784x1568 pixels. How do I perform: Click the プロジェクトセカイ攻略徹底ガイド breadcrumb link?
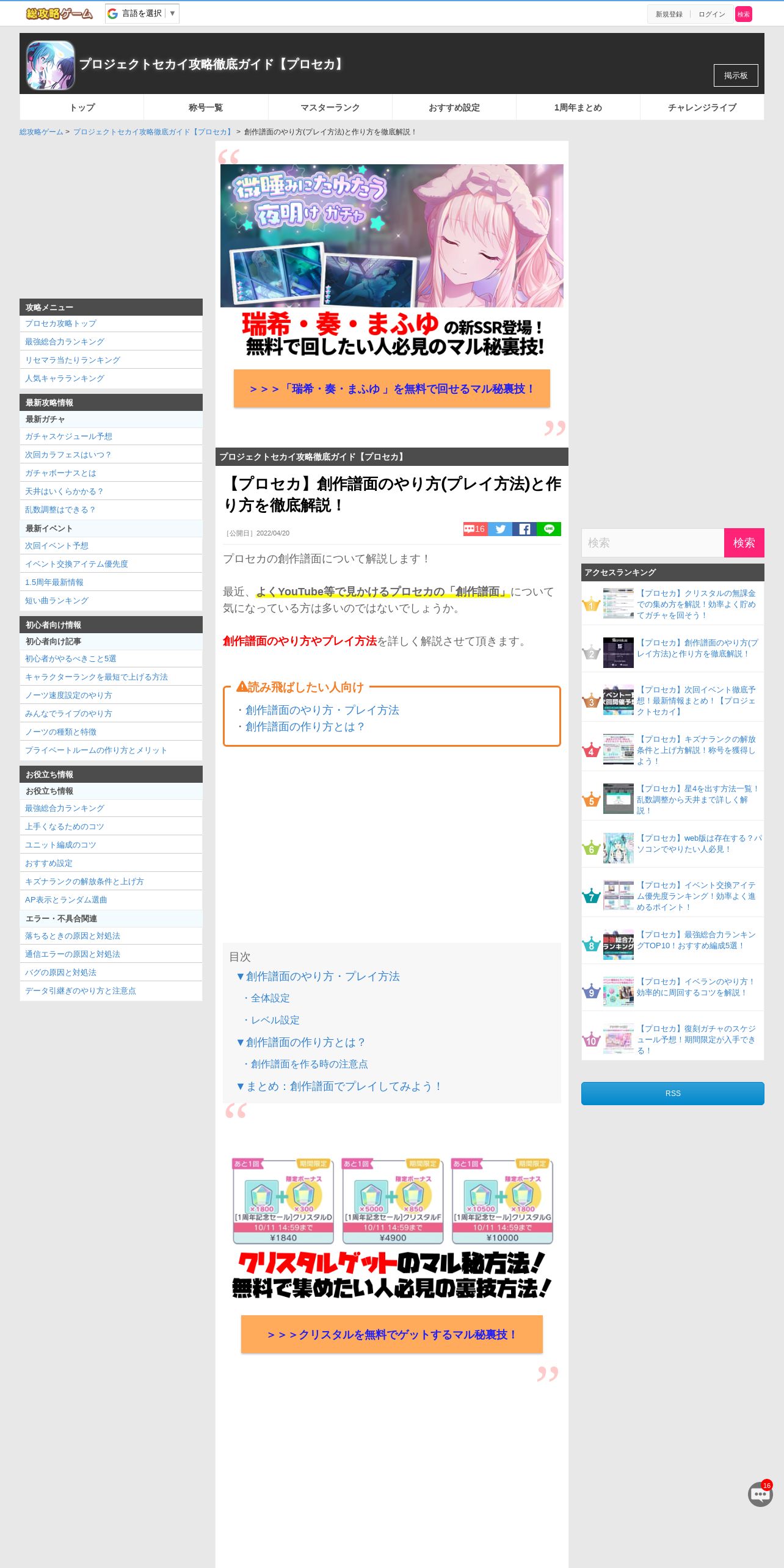click(153, 132)
